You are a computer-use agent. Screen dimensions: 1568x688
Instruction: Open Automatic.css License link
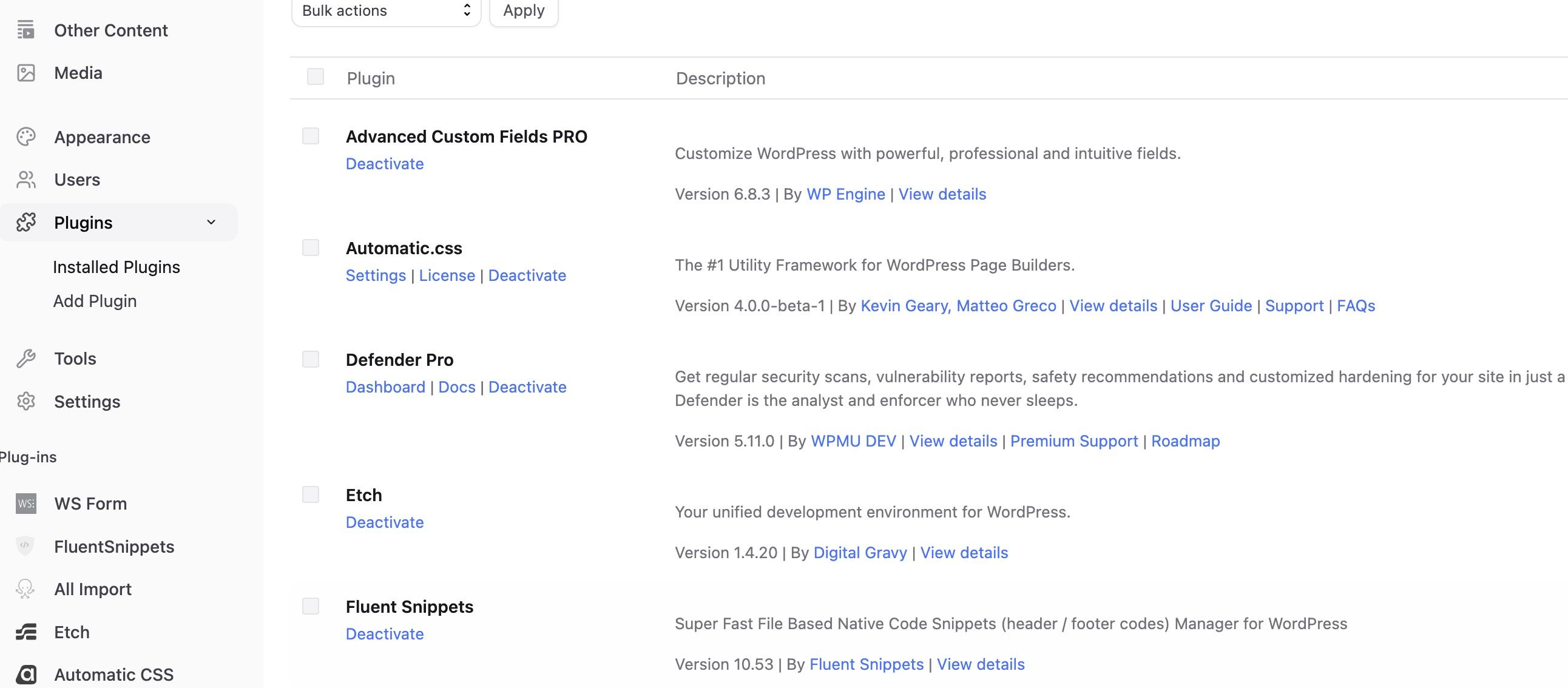click(x=447, y=275)
